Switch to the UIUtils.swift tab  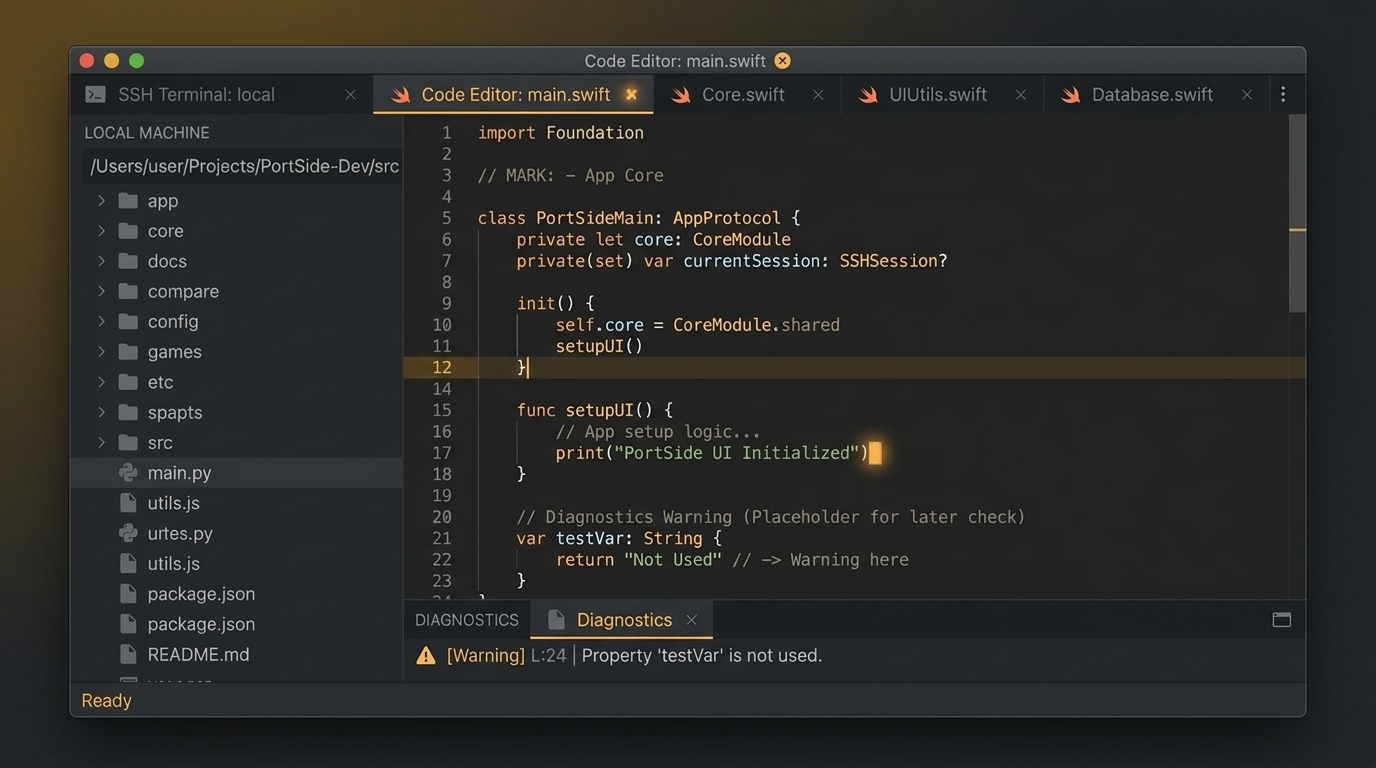[x=942, y=95]
